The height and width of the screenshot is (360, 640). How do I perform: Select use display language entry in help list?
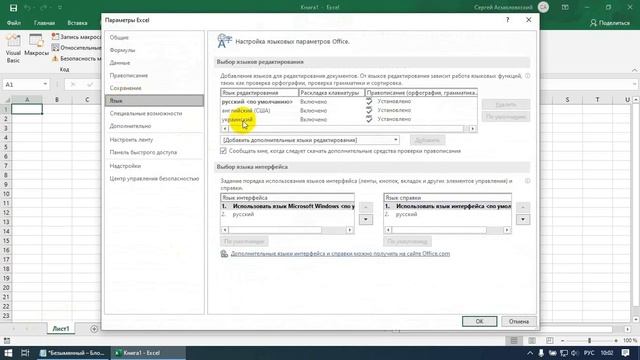[x=447, y=207]
